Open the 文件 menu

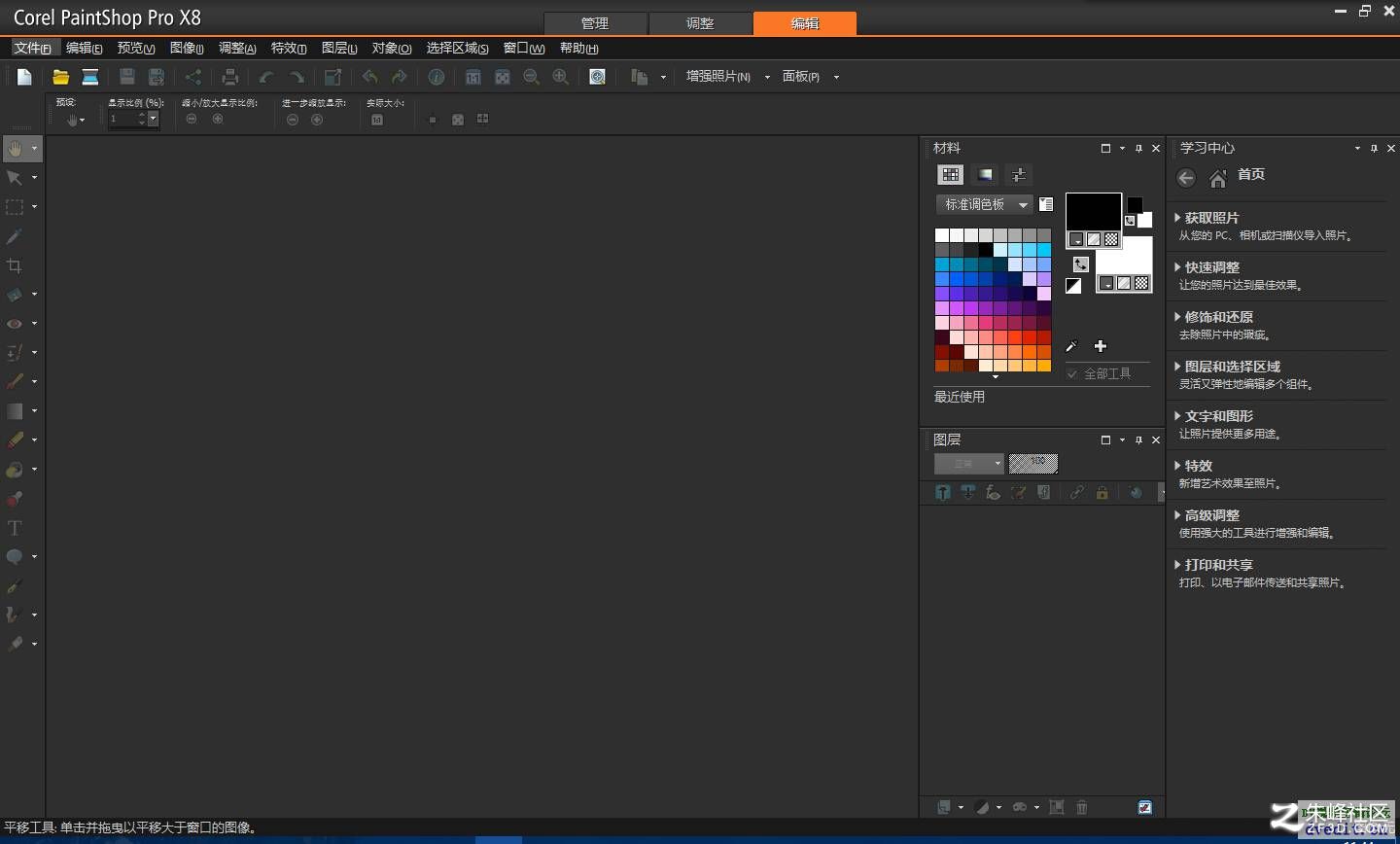tap(32, 48)
